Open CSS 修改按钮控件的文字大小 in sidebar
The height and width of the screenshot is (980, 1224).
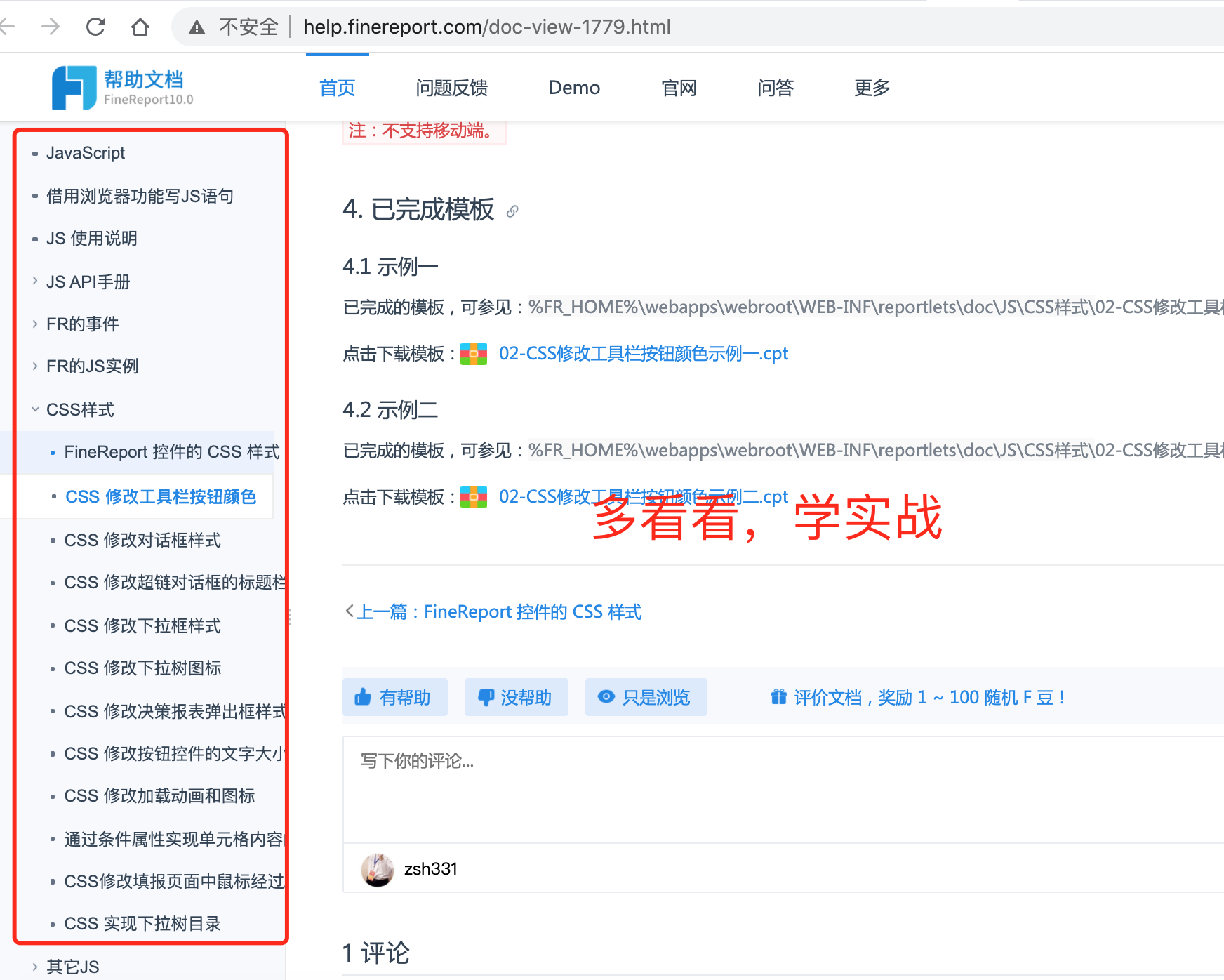tap(175, 754)
